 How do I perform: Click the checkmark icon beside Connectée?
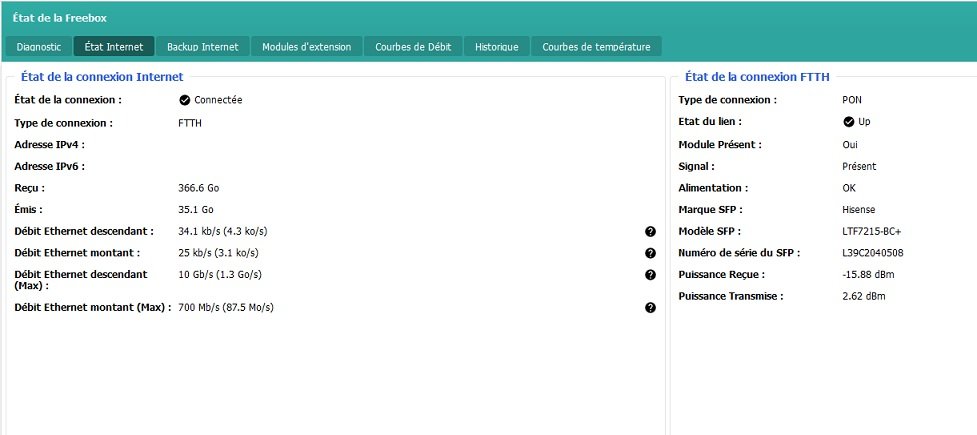pyautogui.click(x=184, y=100)
